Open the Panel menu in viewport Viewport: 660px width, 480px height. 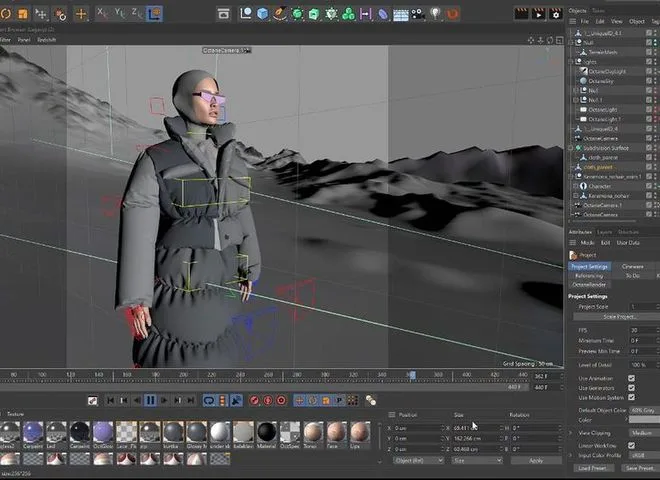23,39
